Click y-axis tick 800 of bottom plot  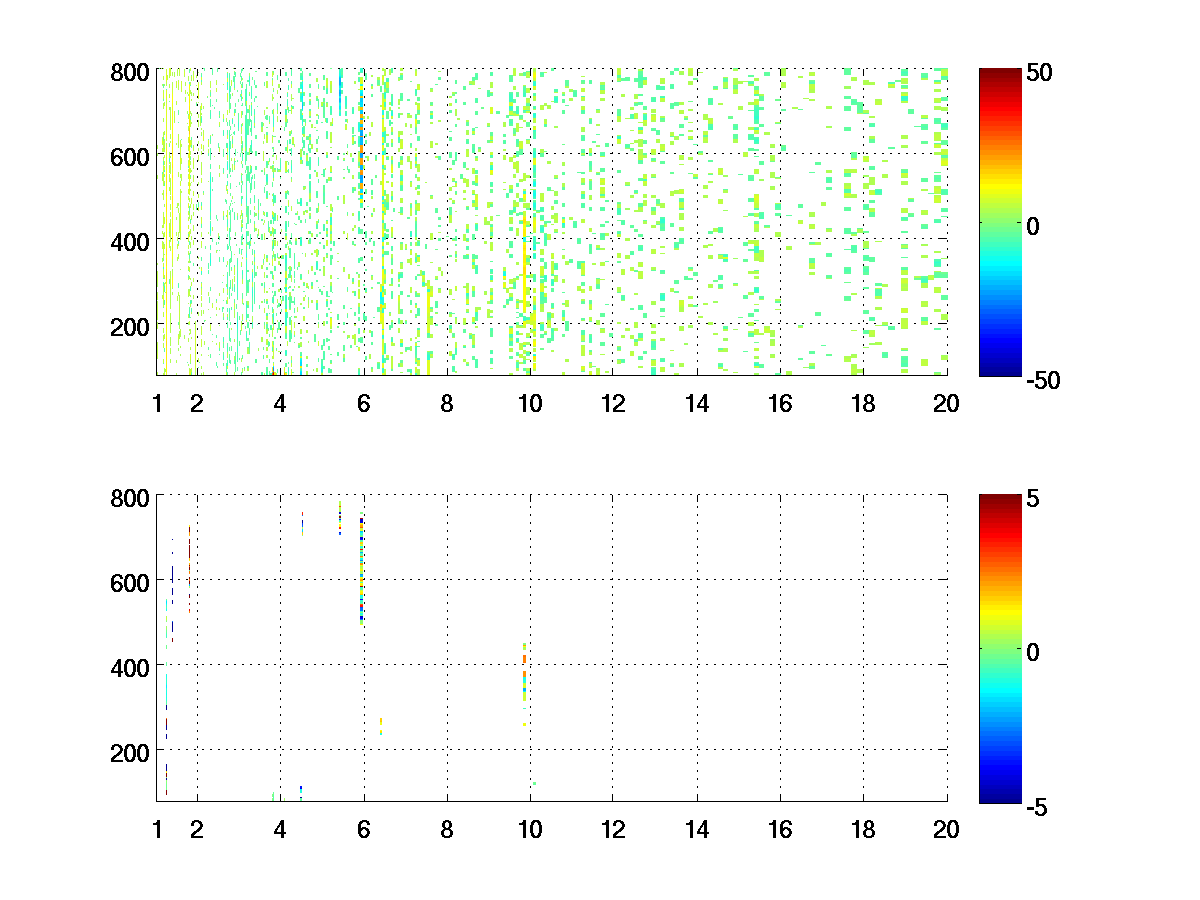(x=131, y=497)
